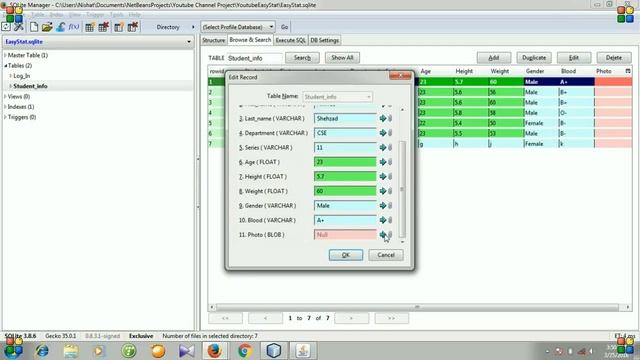Collapse the Tables (2) node
This screenshot has height=360, width=640.
point(5,65)
